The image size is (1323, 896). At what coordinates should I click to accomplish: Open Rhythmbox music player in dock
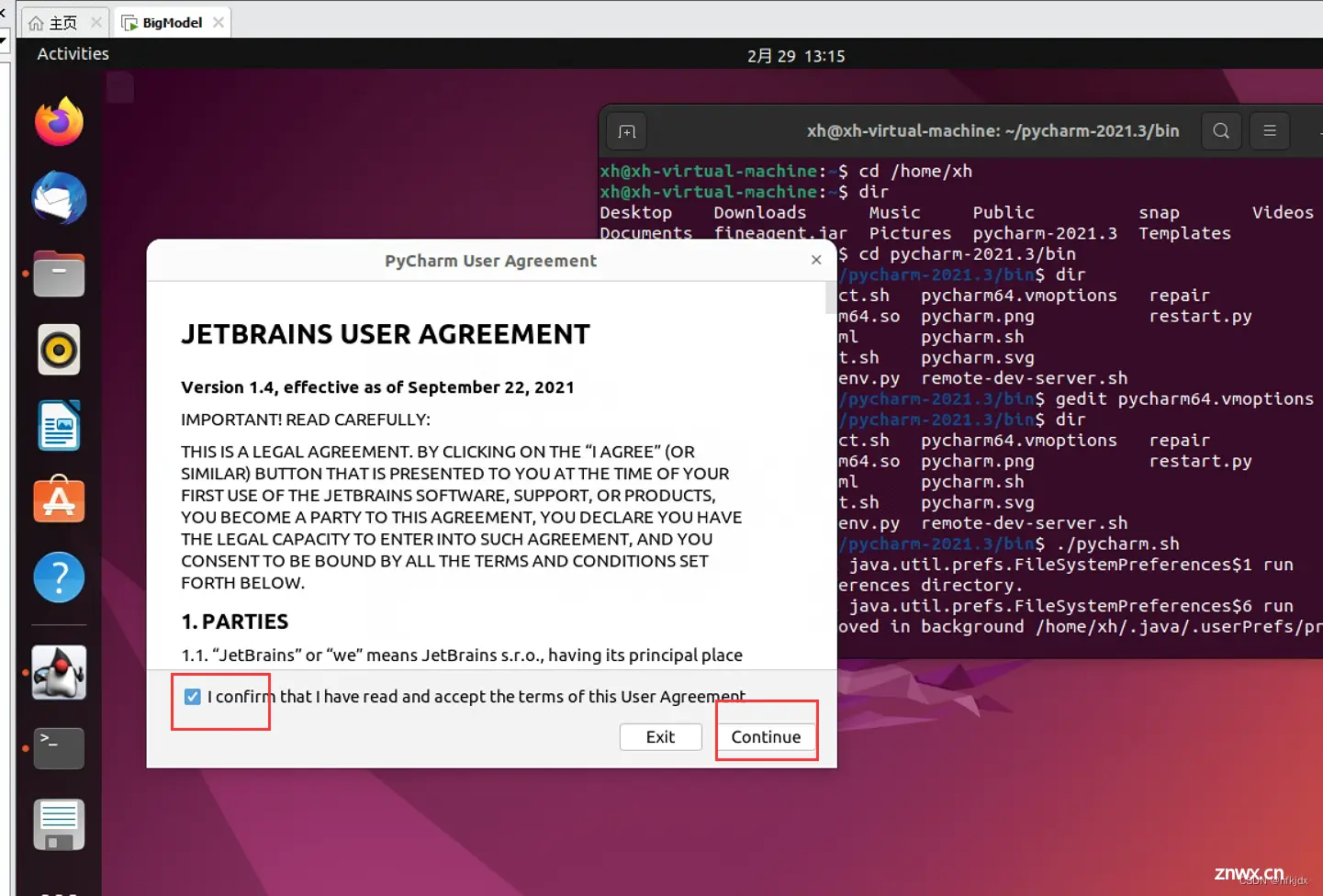click(x=59, y=350)
